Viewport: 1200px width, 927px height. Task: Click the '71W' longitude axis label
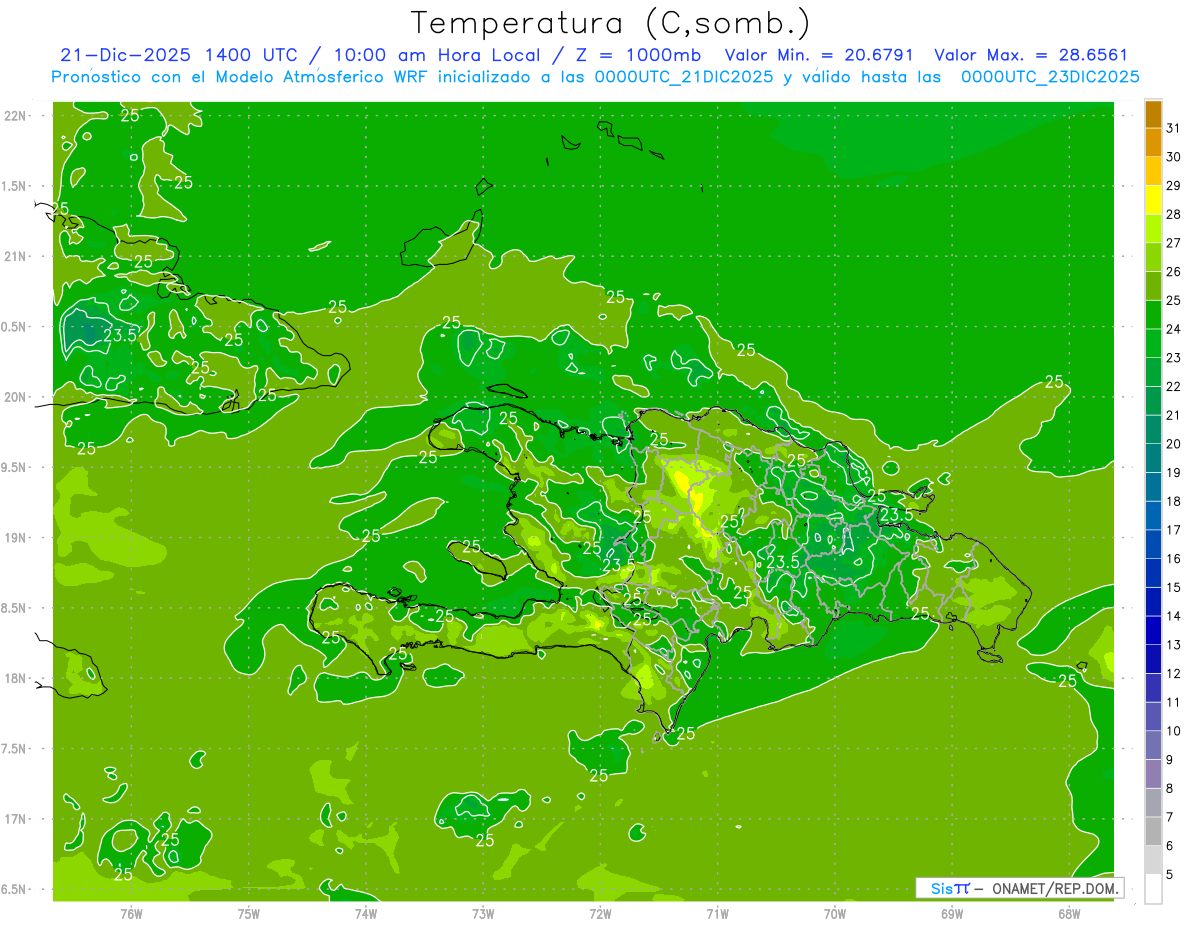point(717,913)
